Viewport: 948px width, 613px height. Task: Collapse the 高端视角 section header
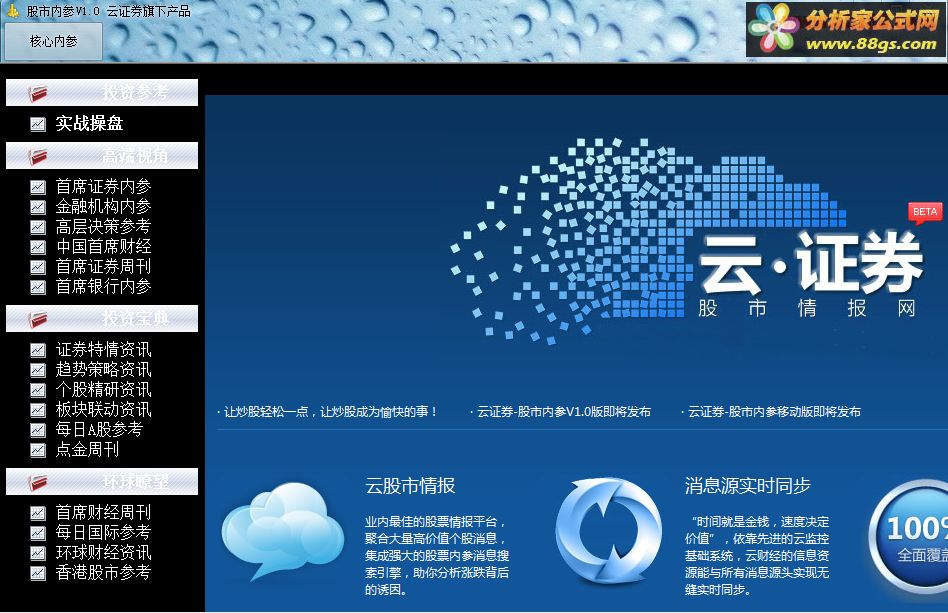102,156
